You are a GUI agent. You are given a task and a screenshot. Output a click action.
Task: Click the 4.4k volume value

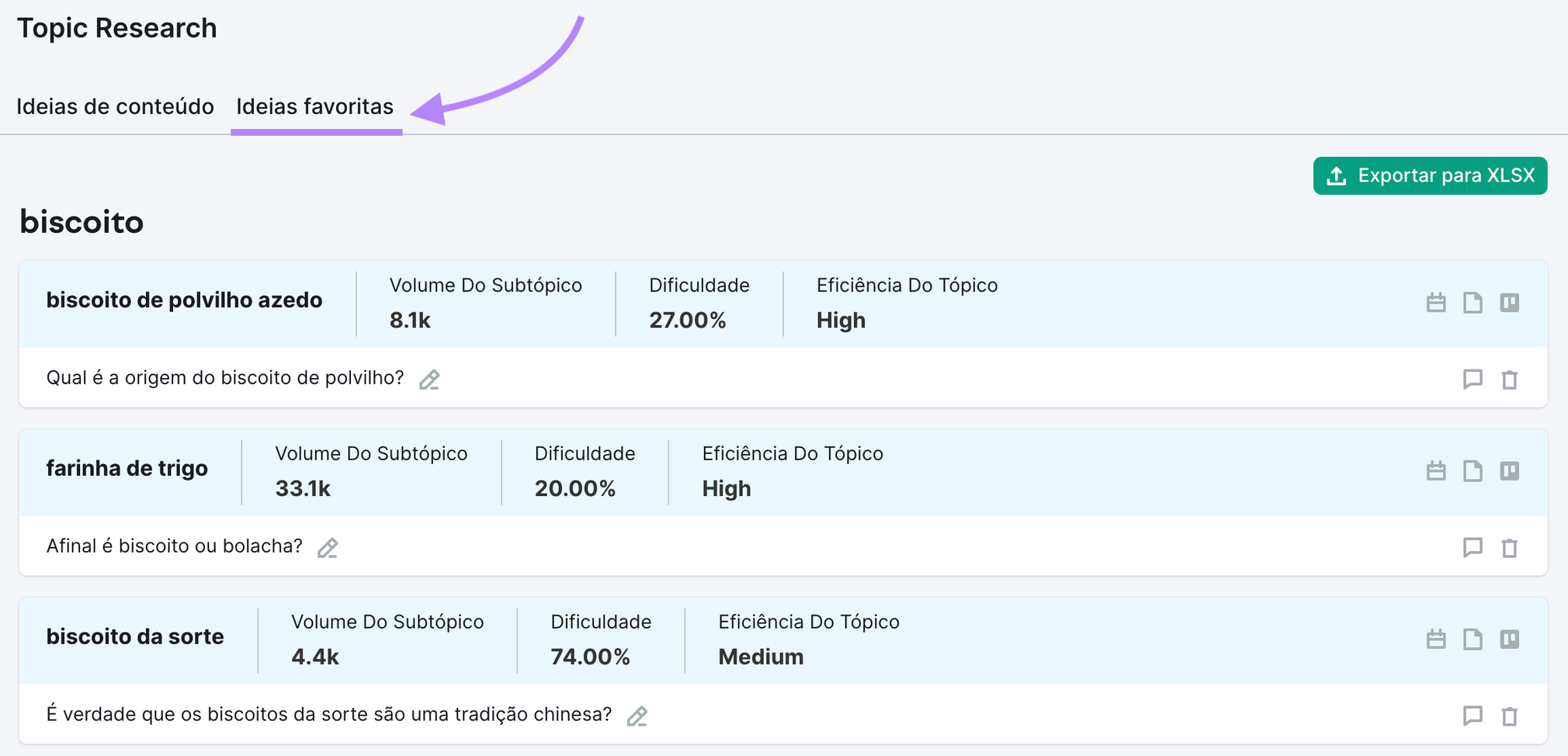pos(315,657)
